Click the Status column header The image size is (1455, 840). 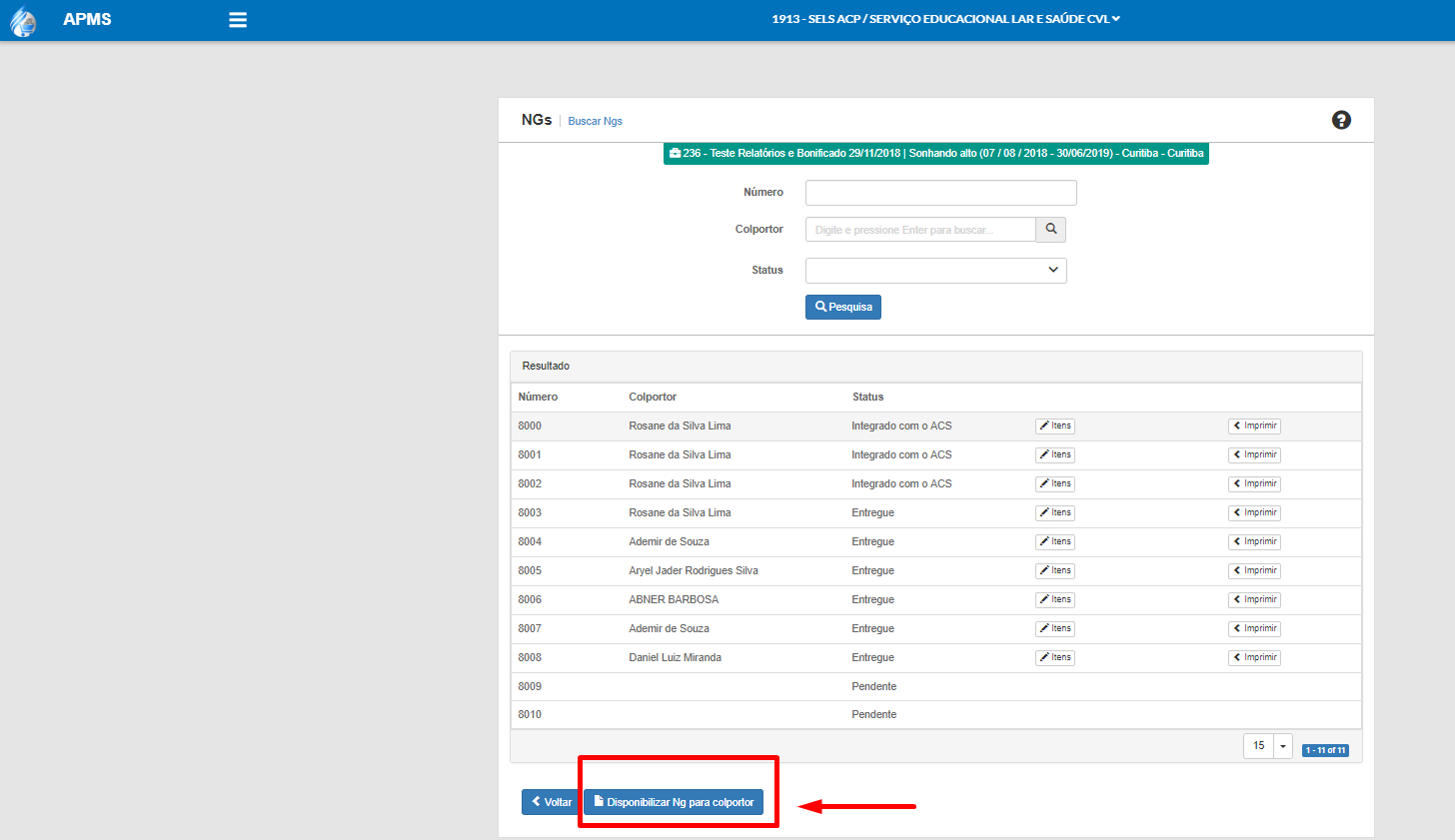coord(867,397)
